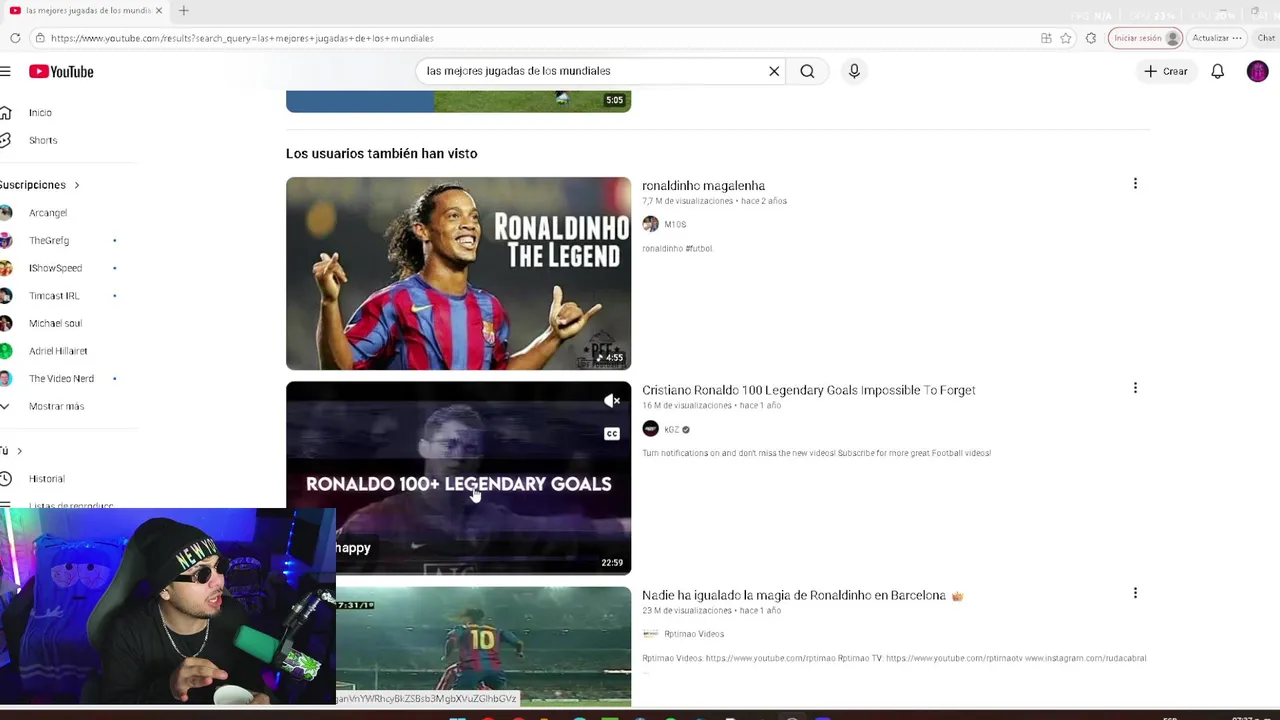Click the #futbol hashtag text
1280x720 pixels.
(699, 249)
